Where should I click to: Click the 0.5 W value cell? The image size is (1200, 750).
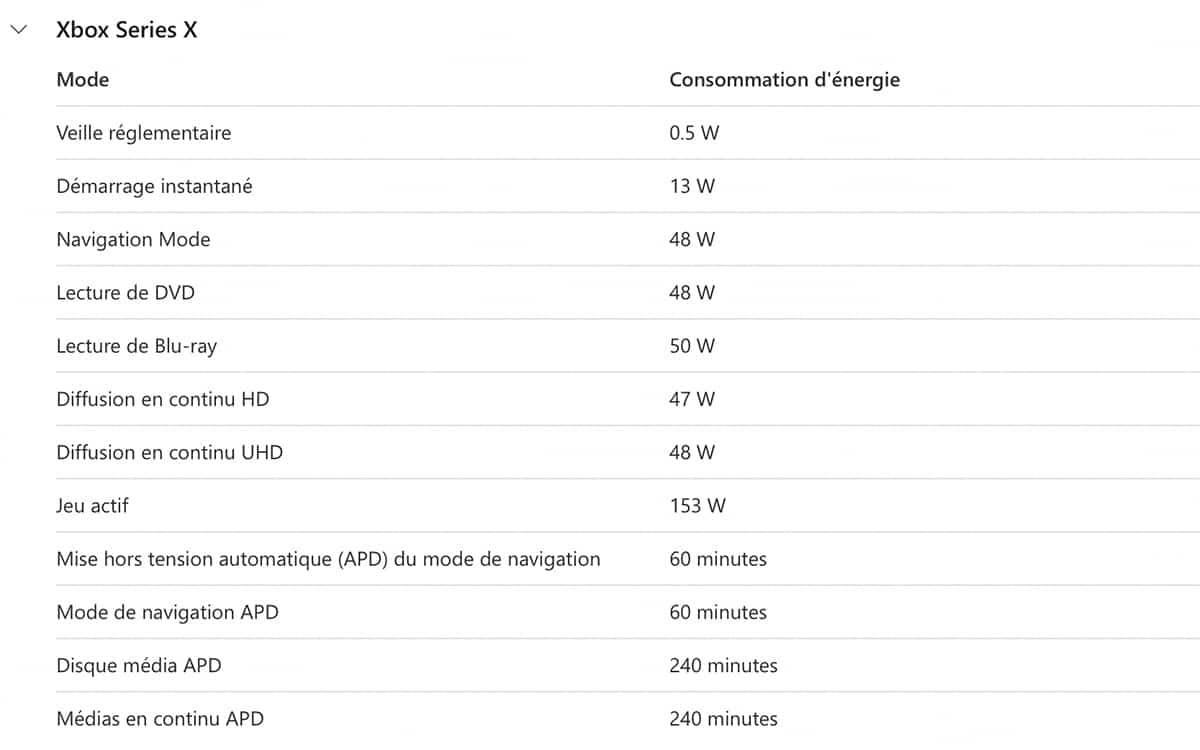tap(694, 133)
